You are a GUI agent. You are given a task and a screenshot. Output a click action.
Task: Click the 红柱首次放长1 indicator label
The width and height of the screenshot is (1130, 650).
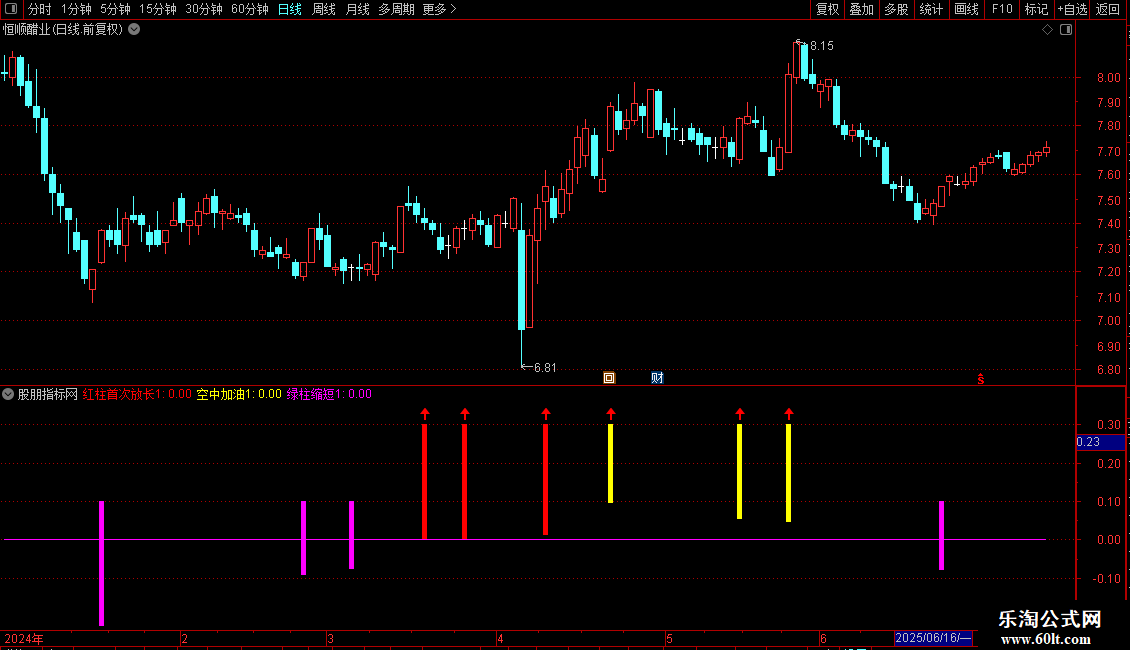137,394
